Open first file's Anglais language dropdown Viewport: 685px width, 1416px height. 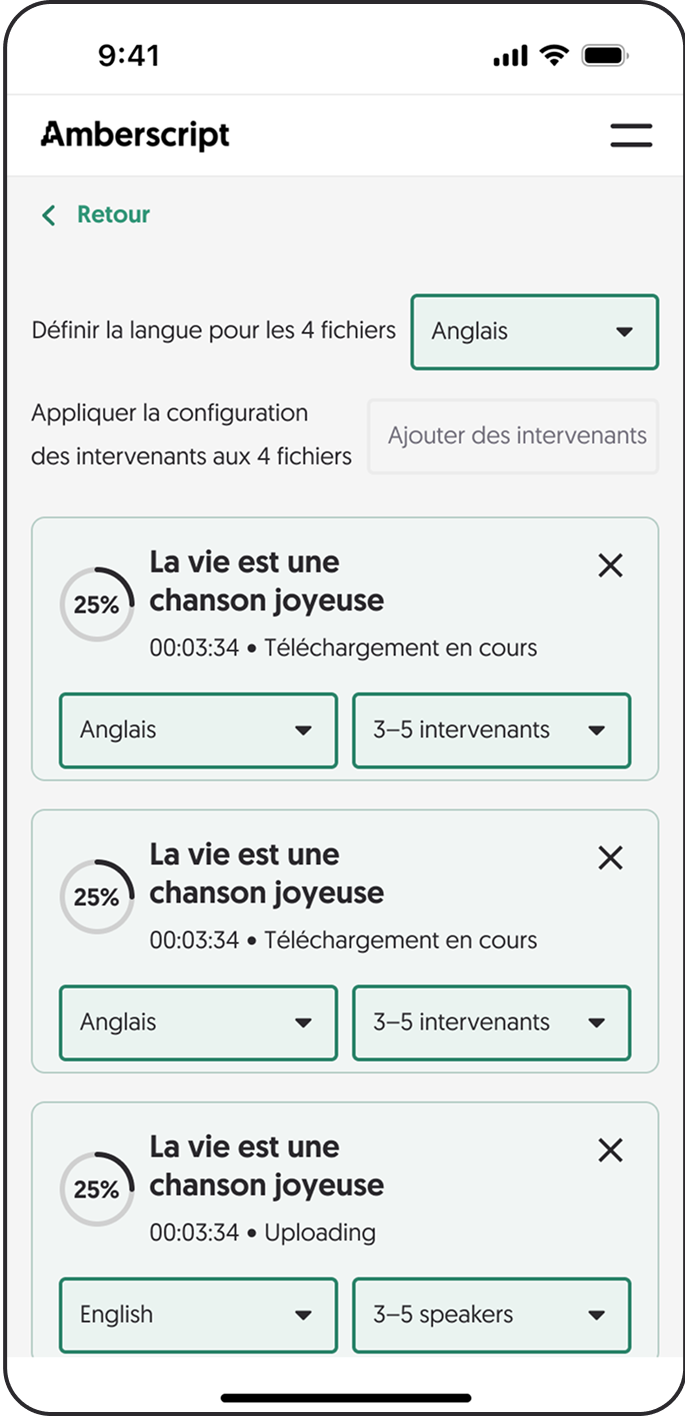198,731
